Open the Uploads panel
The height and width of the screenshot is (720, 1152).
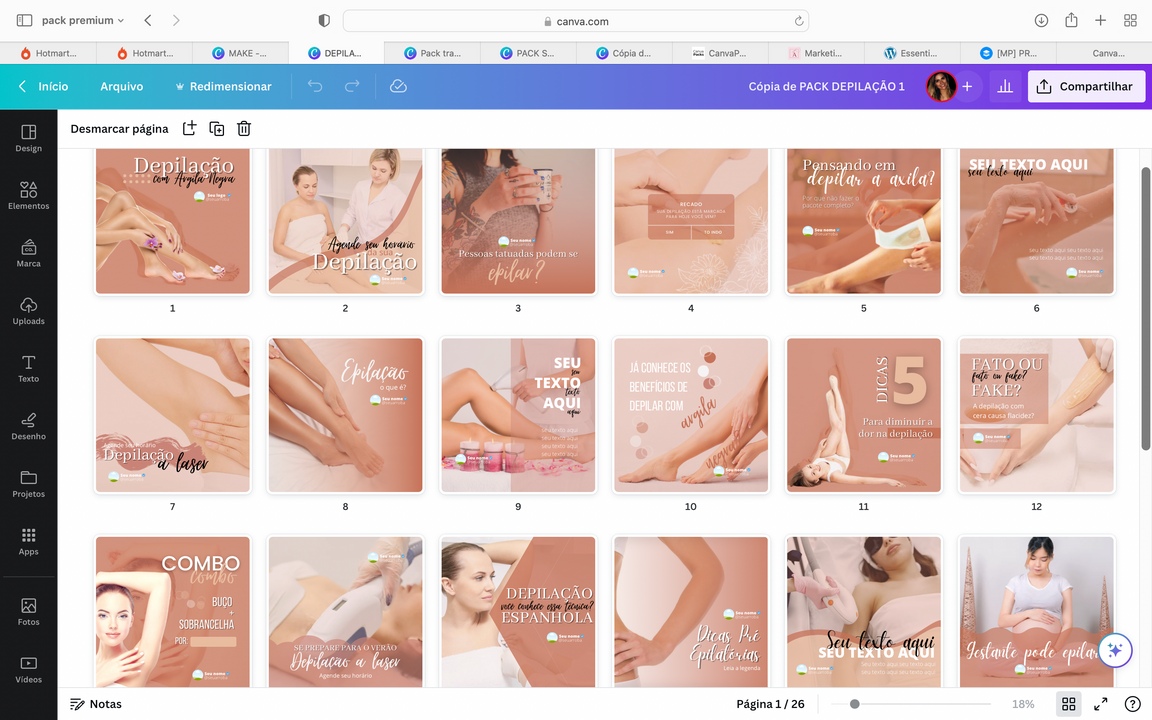tap(28, 310)
